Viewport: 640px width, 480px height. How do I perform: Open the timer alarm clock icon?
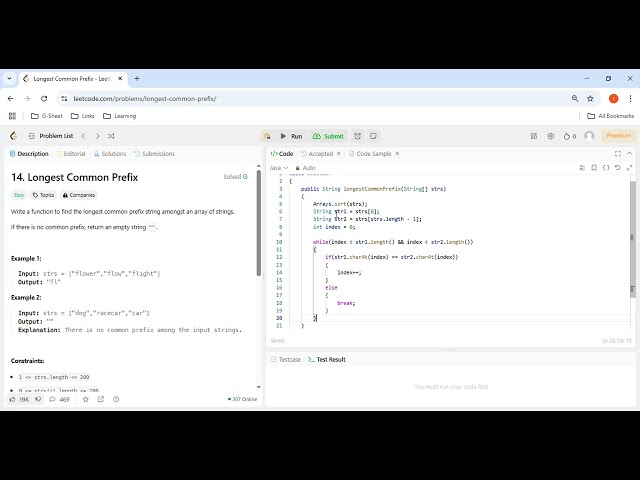pos(358,136)
